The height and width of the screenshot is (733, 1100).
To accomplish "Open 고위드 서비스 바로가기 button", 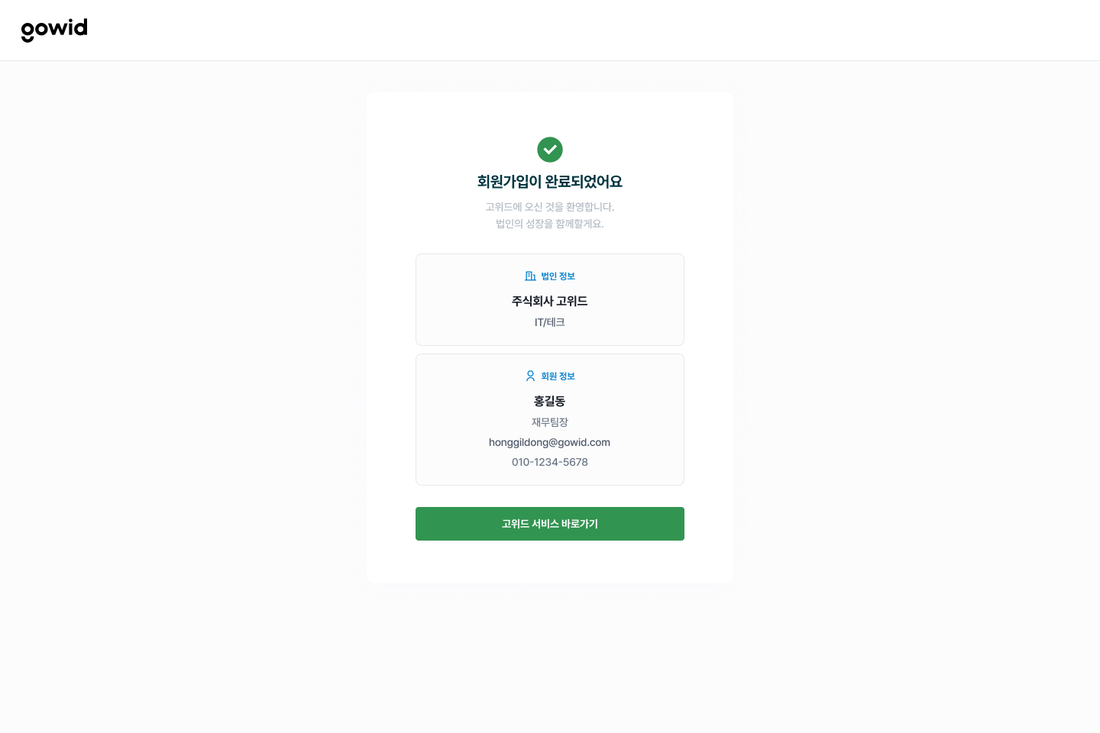I will coord(550,524).
